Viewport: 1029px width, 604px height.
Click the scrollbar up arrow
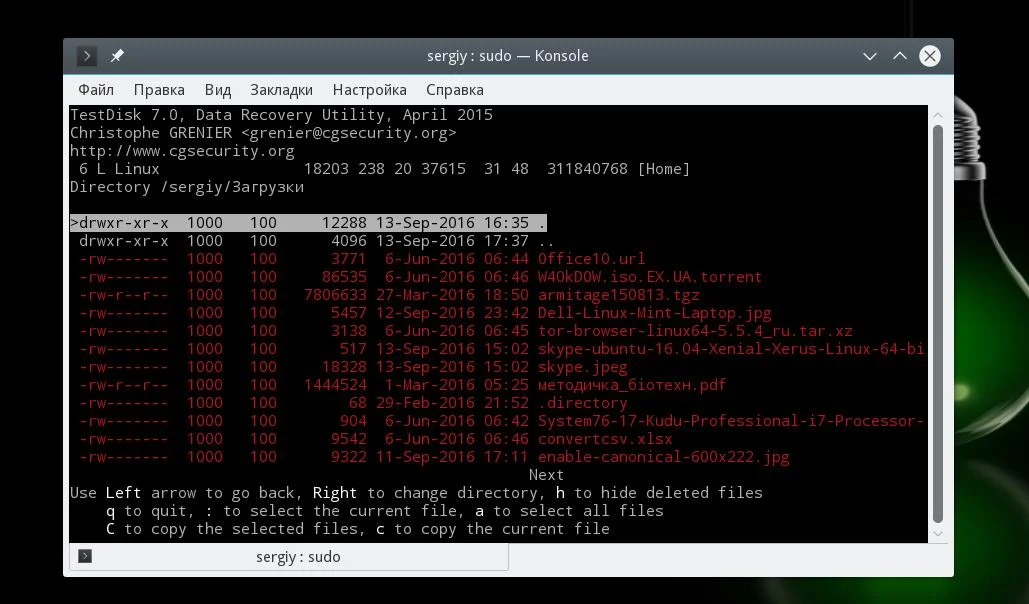click(938, 115)
